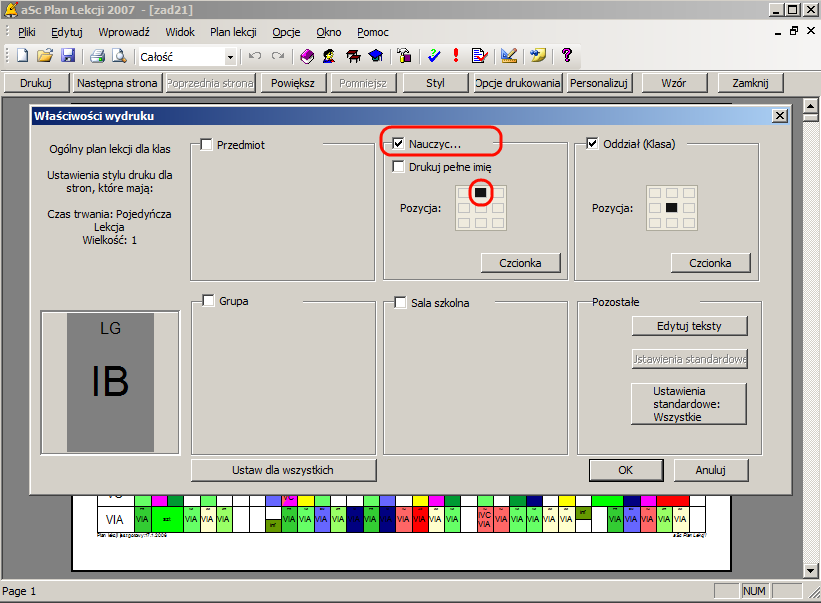Open the Opcje menu
The height and width of the screenshot is (603, 821).
coord(286,32)
